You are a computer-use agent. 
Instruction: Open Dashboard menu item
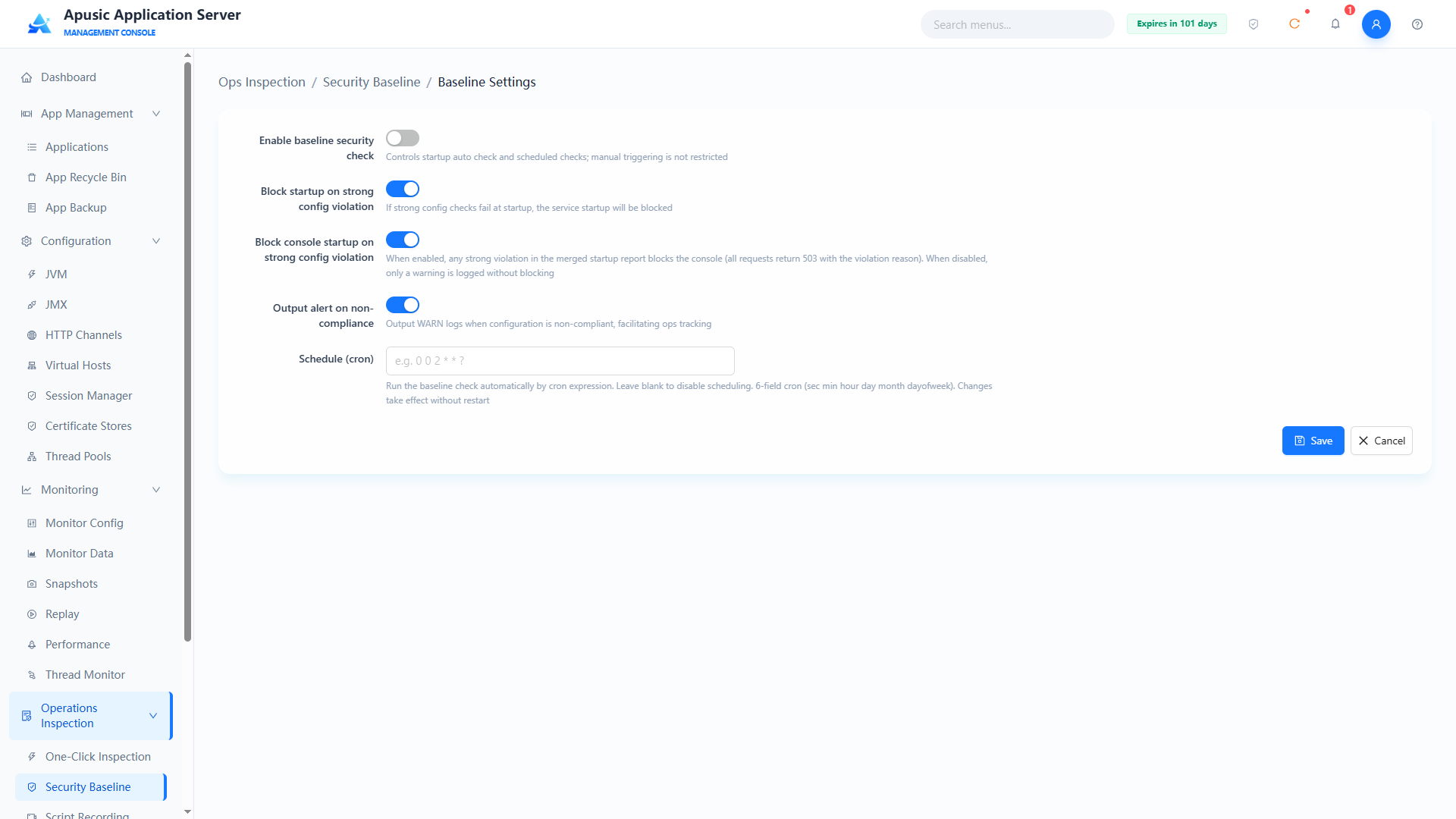tap(91, 77)
